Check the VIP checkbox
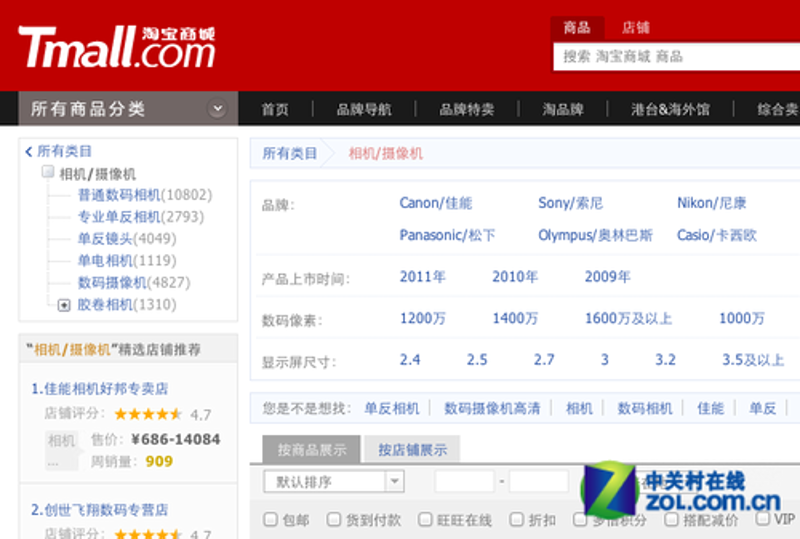The image size is (800, 539). point(762,519)
